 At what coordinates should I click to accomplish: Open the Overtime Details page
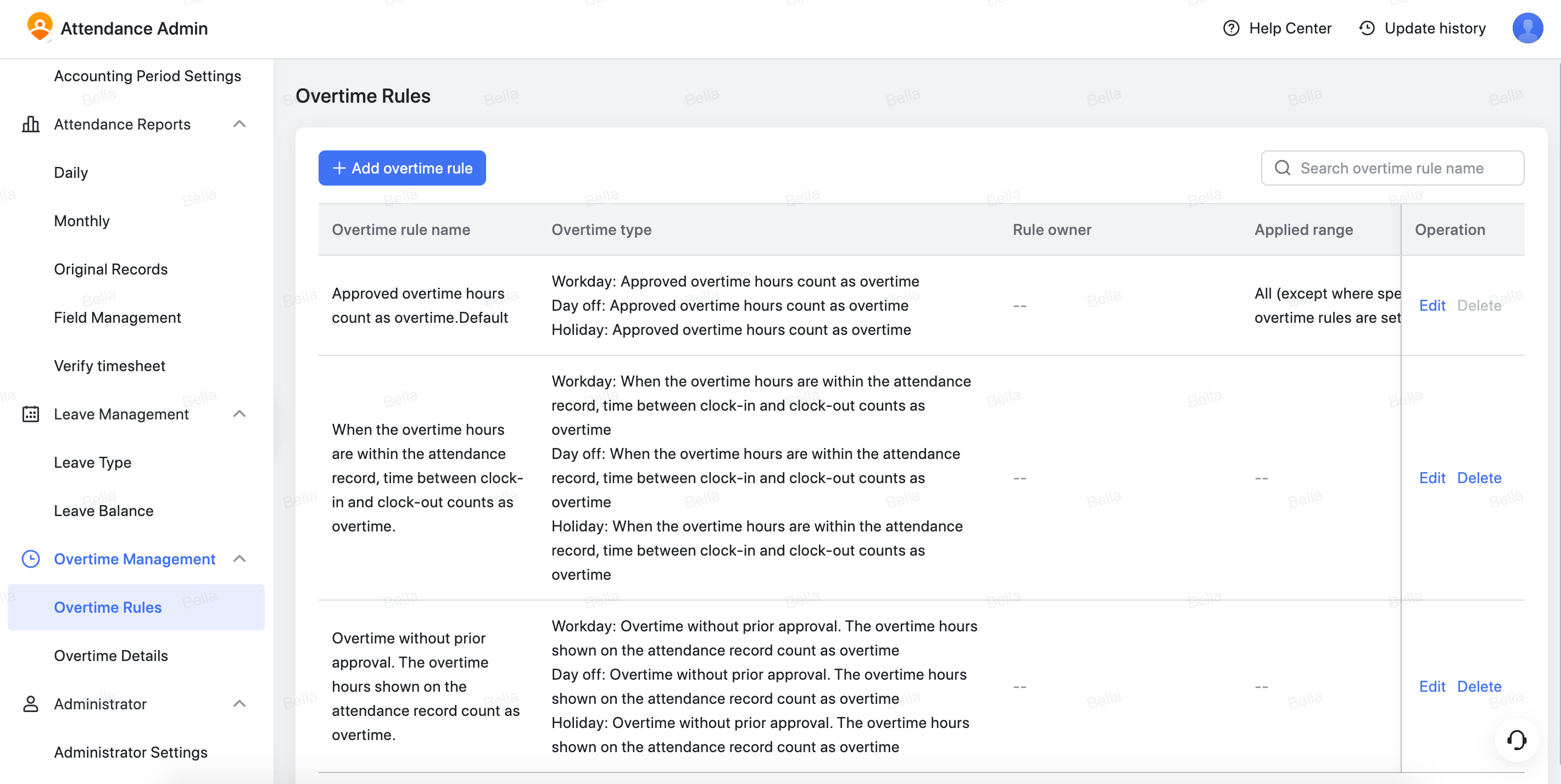tap(111, 656)
